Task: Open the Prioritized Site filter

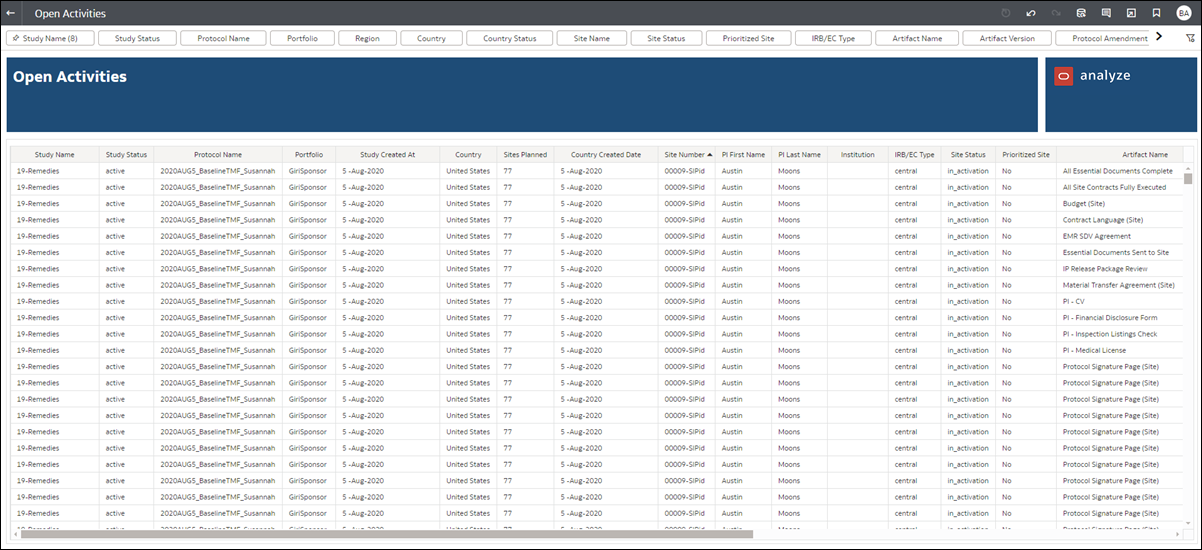Action: (747, 38)
